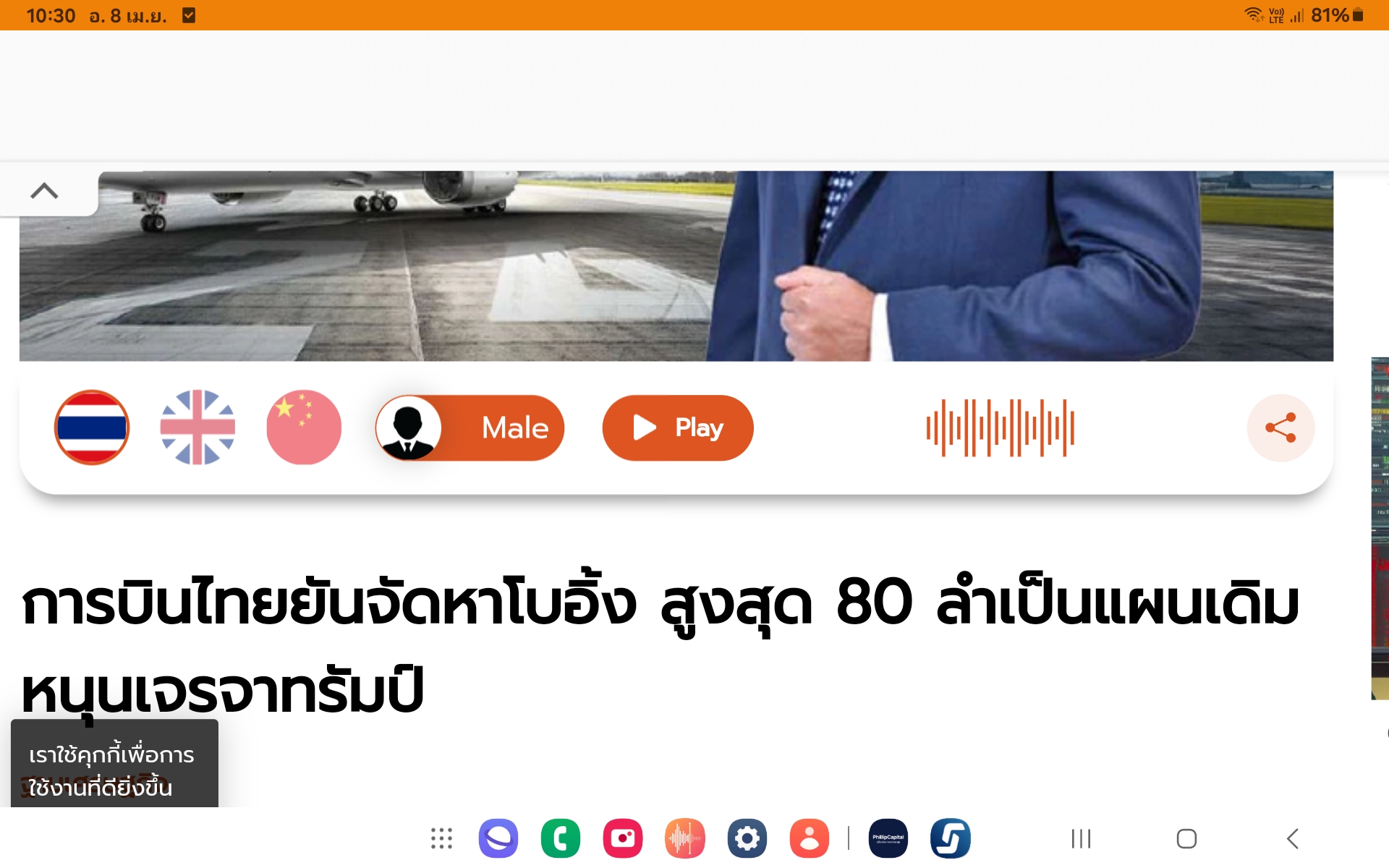Launch the PhillipCapital app icon
Image resolution: width=1389 pixels, height=868 pixels.
tap(888, 838)
